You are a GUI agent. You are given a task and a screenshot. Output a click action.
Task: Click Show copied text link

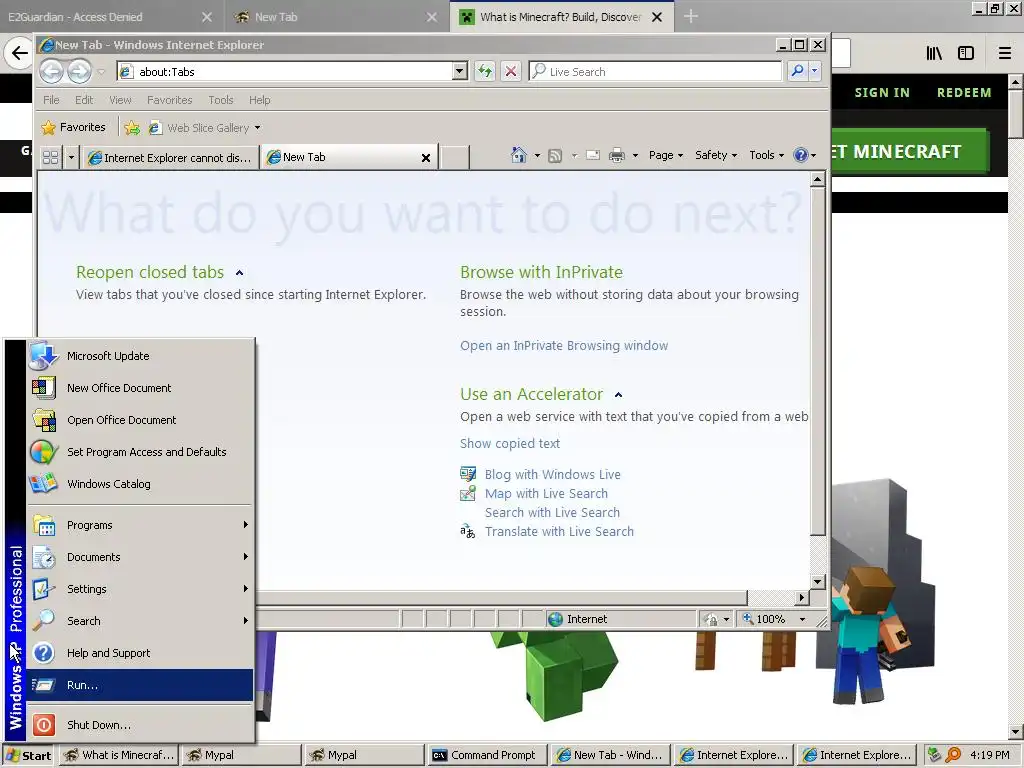(509, 443)
